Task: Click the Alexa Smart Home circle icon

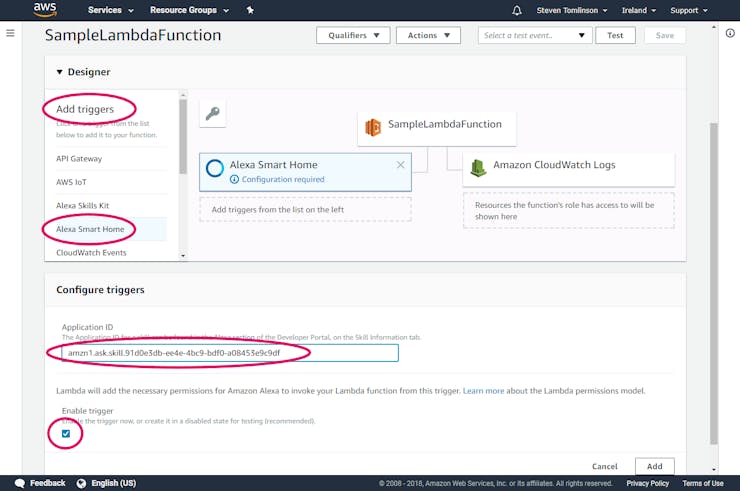Action: [x=215, y=168]
